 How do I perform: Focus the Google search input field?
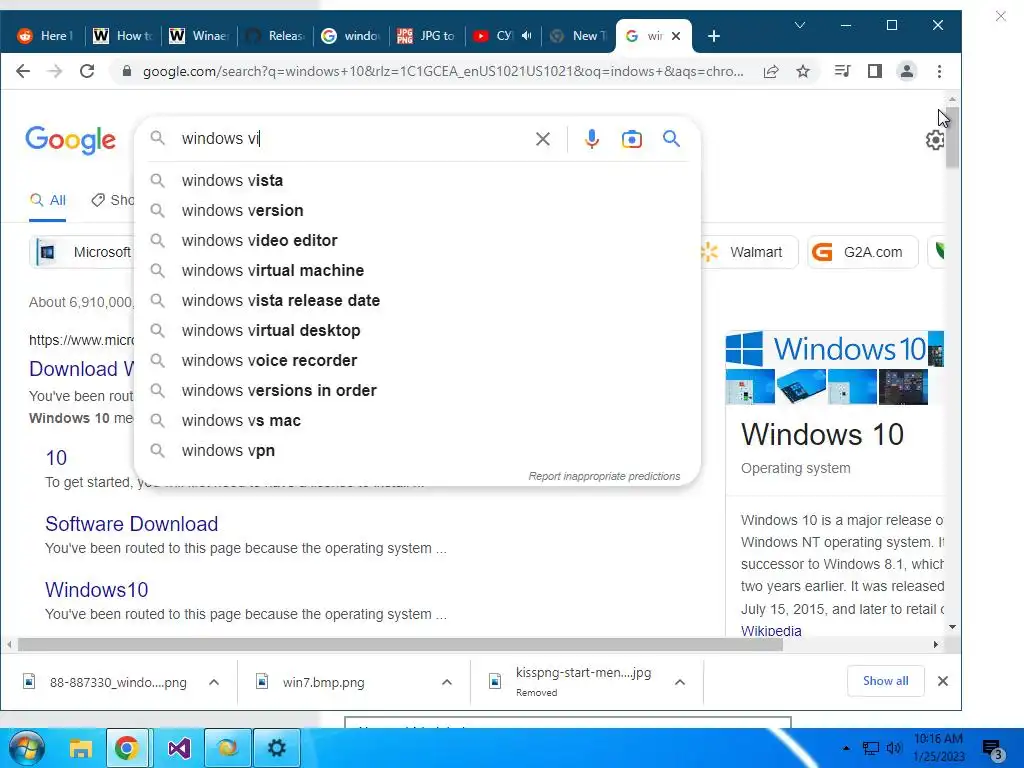click(x=353, y=138)
